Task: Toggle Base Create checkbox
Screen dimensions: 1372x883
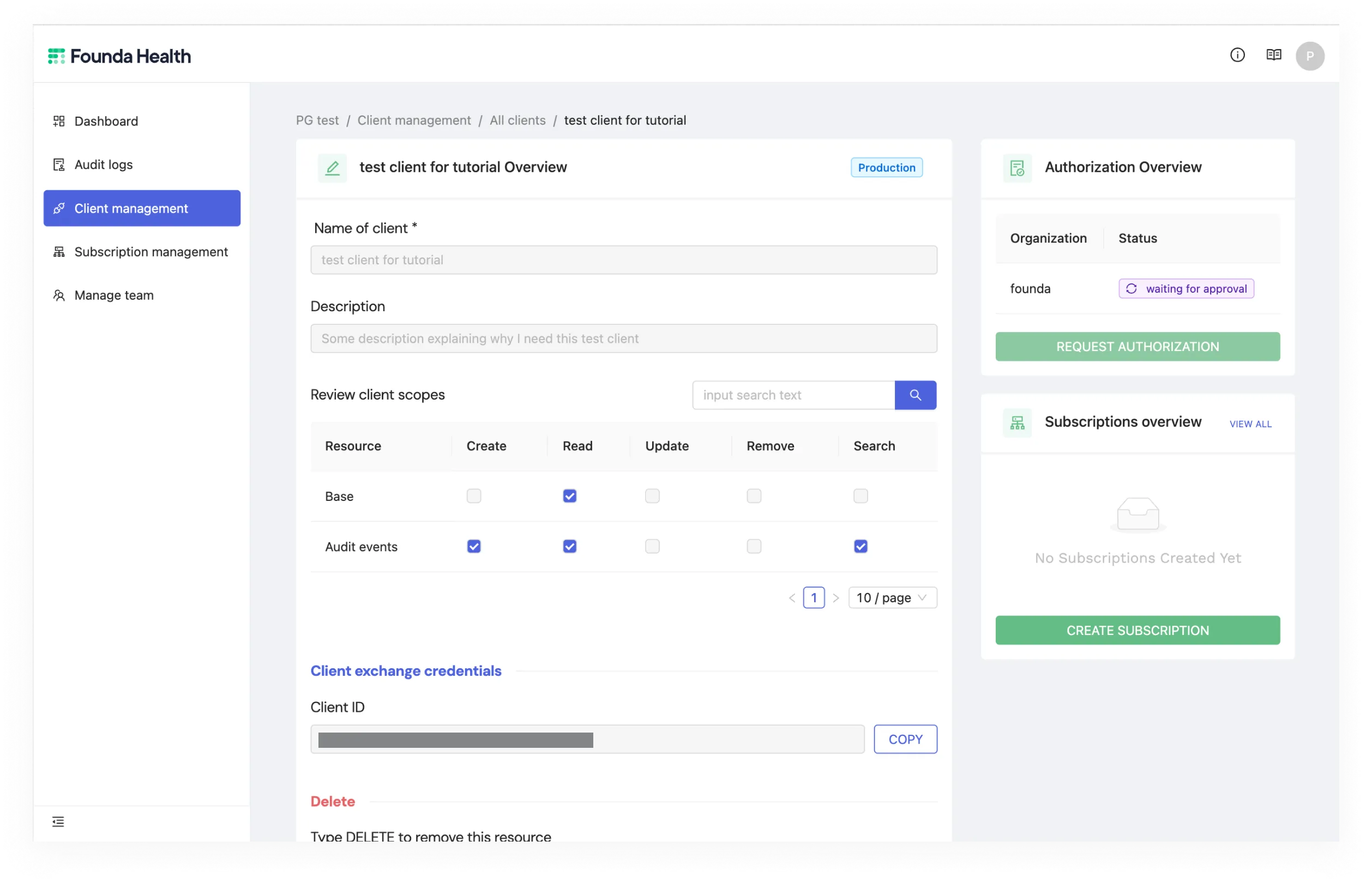Action: point(474,496)
